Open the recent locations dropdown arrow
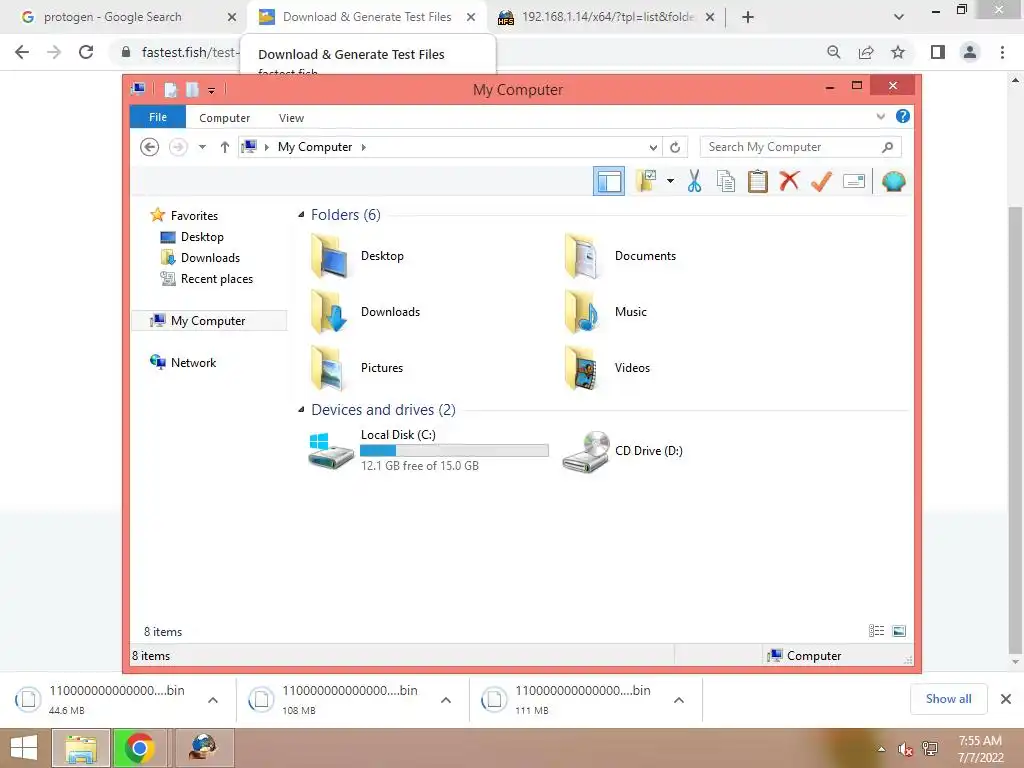This screenshot has width=1024, height=768. tap(202, 147)
